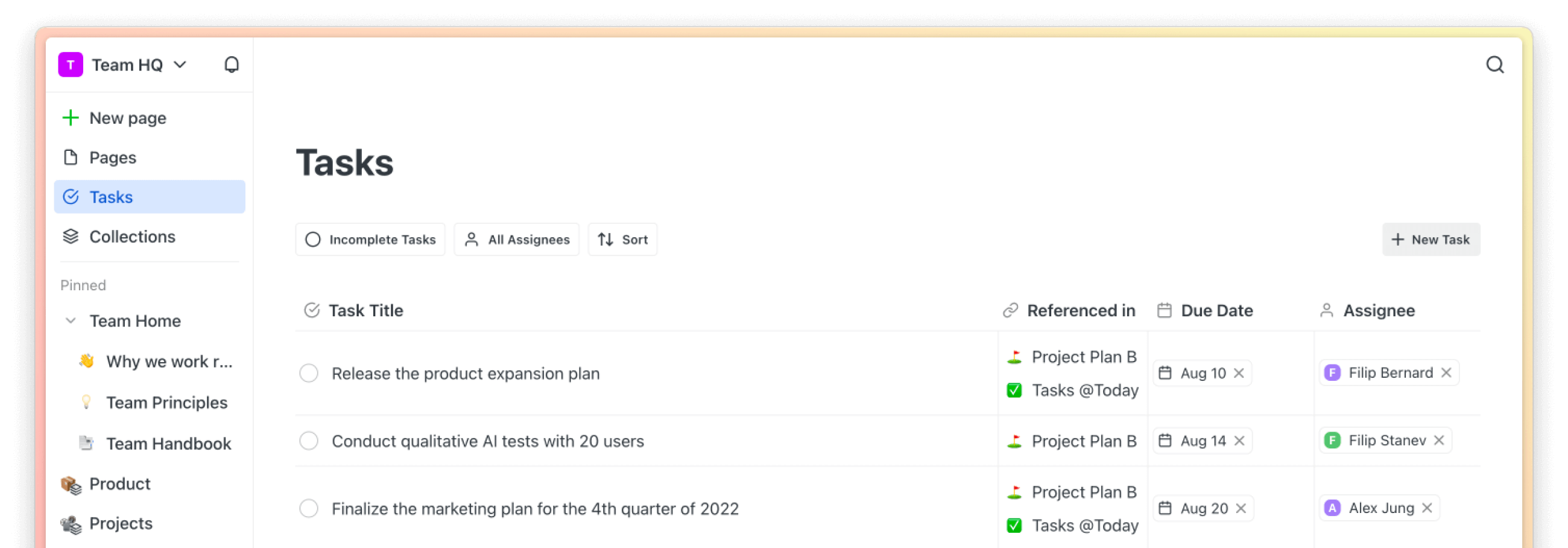
Task: Click the Sort button
Action: pos(622,239)
